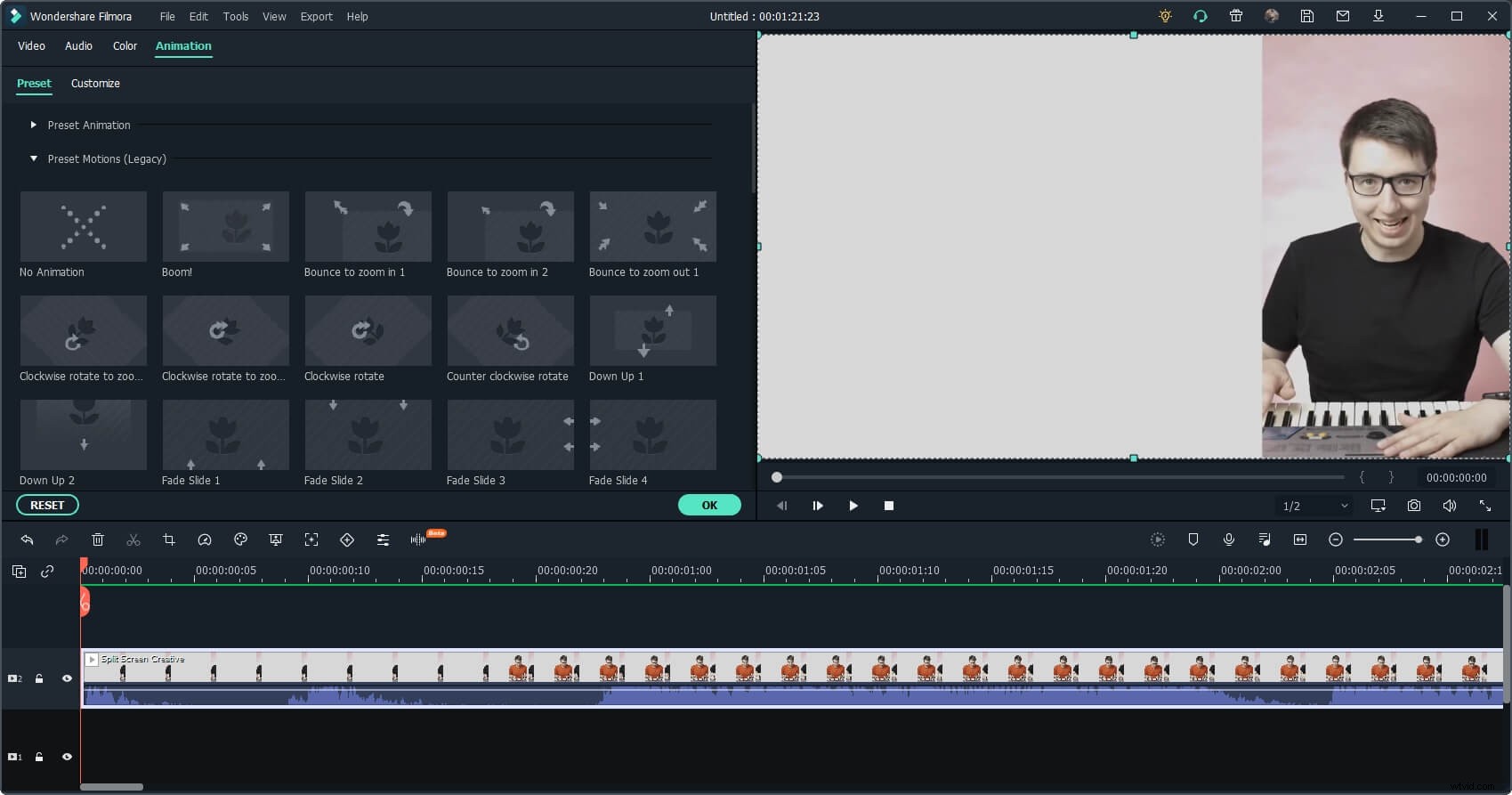Add keyframe with diamond icon
Screen dimensions: 1512x795
pyautogui.click(x=347, y=539)
